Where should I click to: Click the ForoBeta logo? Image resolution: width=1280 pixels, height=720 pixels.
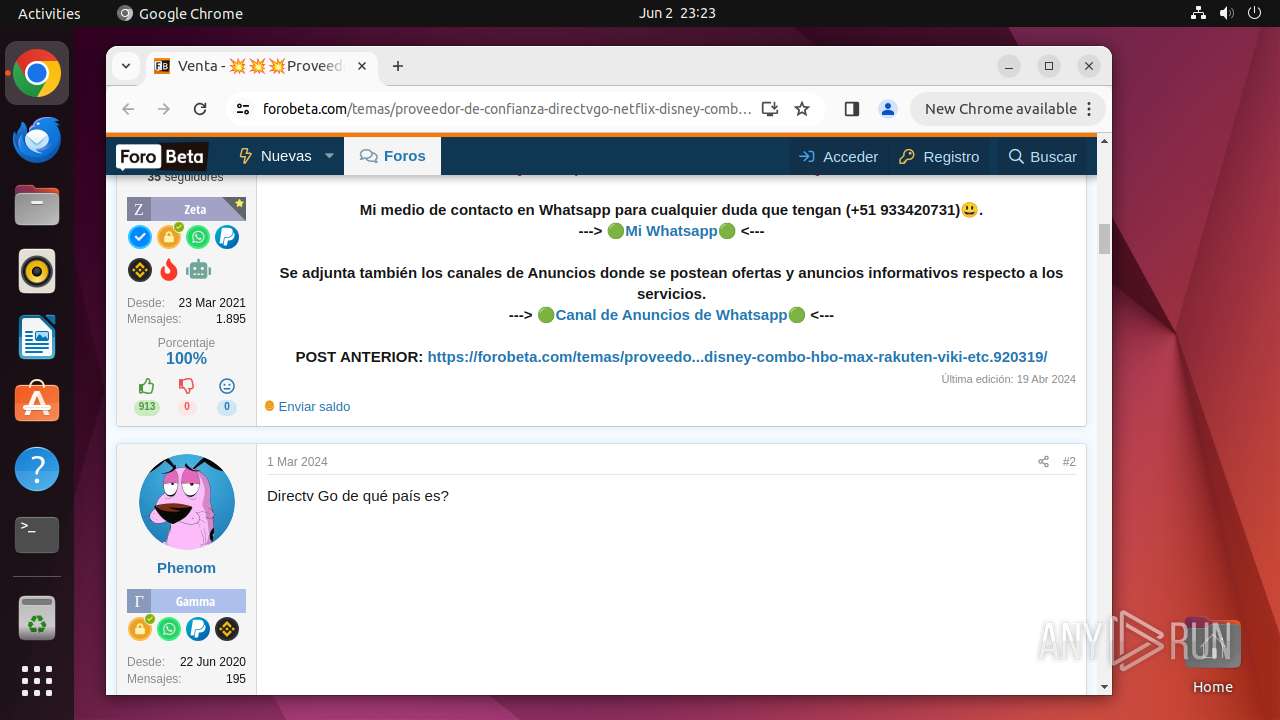(161, 157)
